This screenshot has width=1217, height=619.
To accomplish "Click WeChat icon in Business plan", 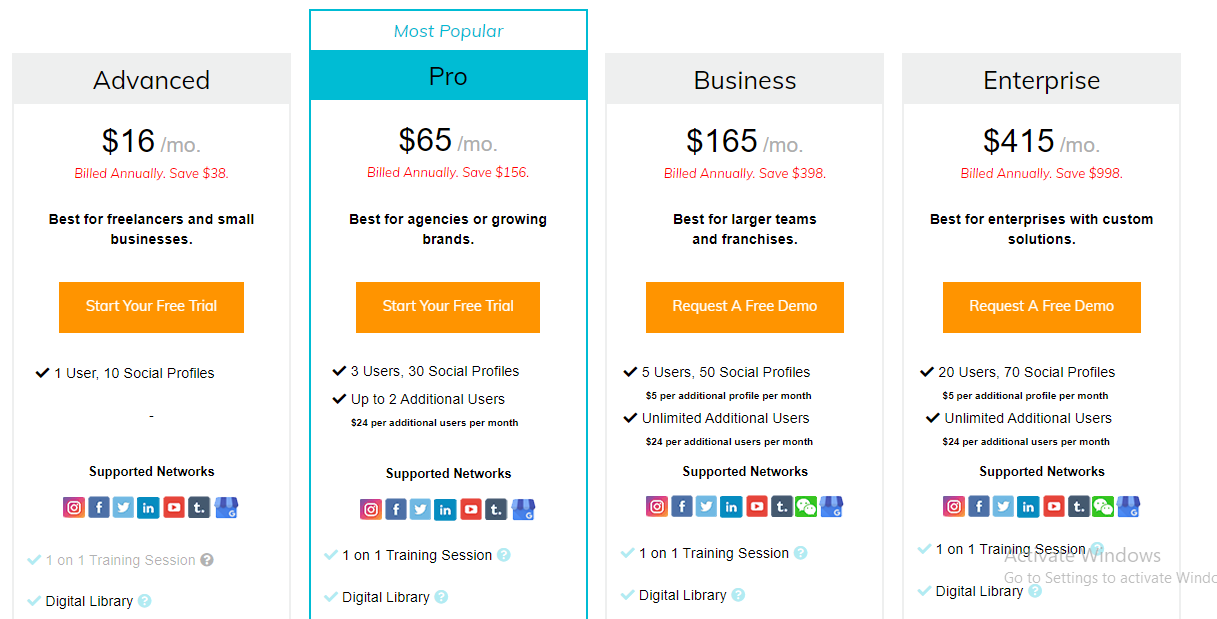I will (x=806, y=506).
